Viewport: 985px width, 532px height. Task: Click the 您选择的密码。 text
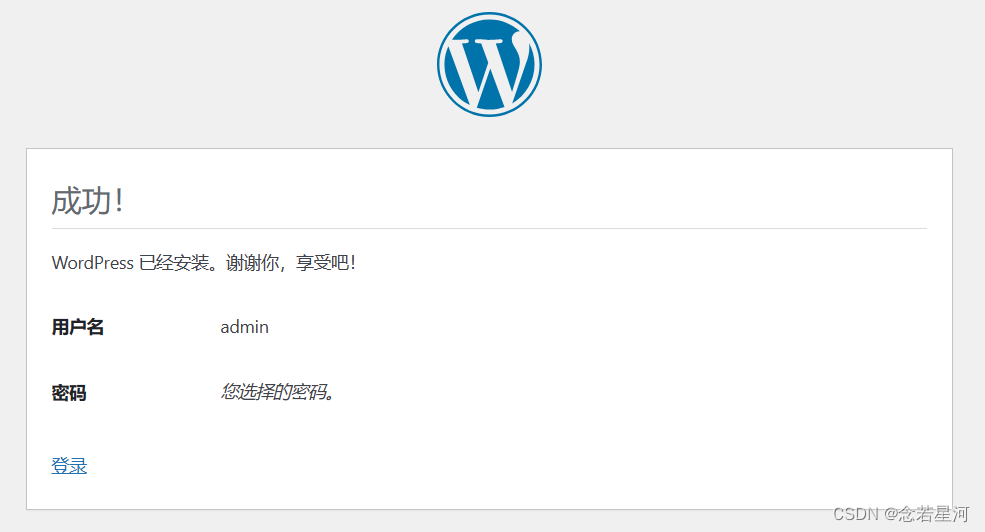pyautogui.click(x=277, y=392)
